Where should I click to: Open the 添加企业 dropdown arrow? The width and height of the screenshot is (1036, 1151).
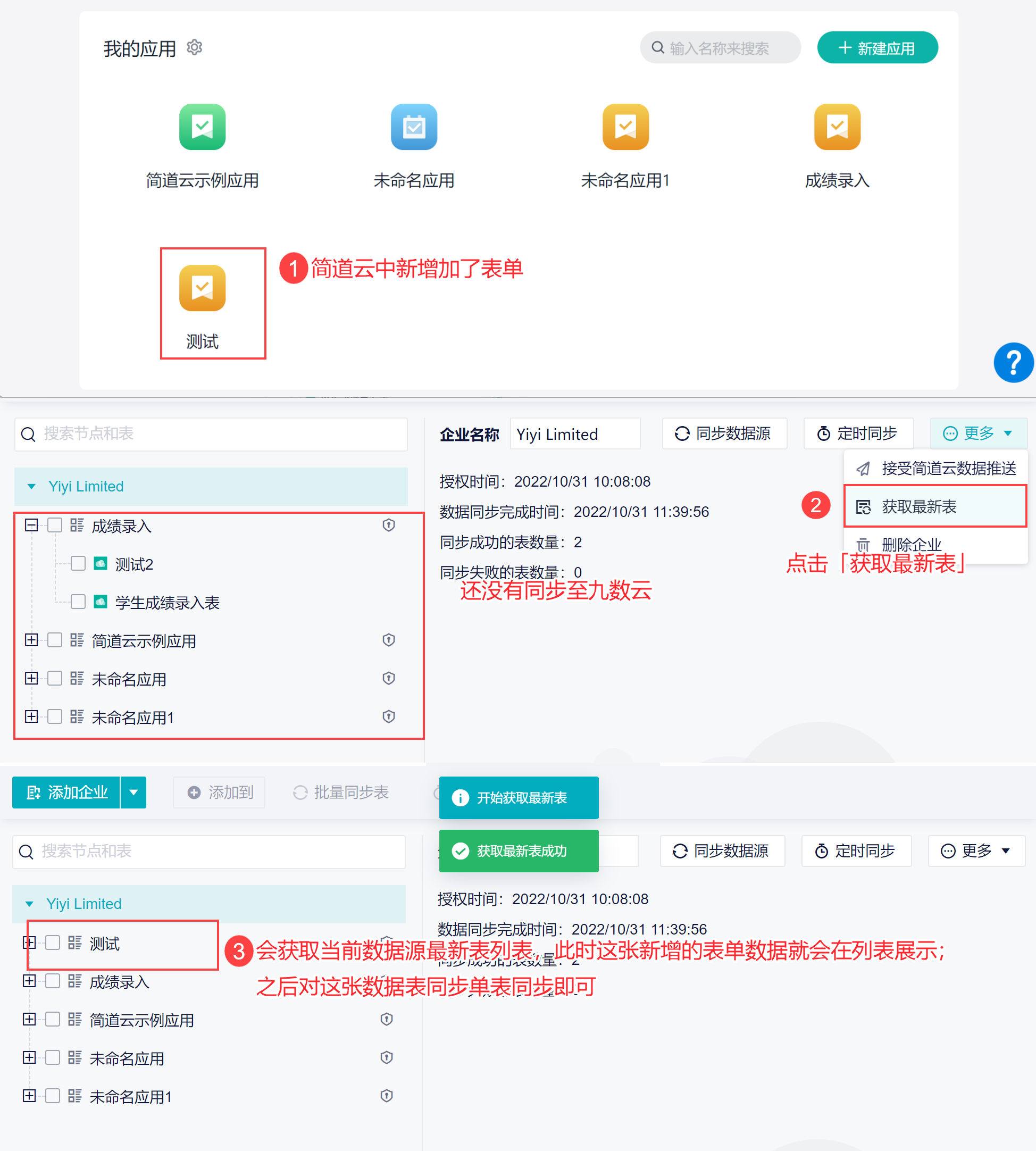coord(134,793)
